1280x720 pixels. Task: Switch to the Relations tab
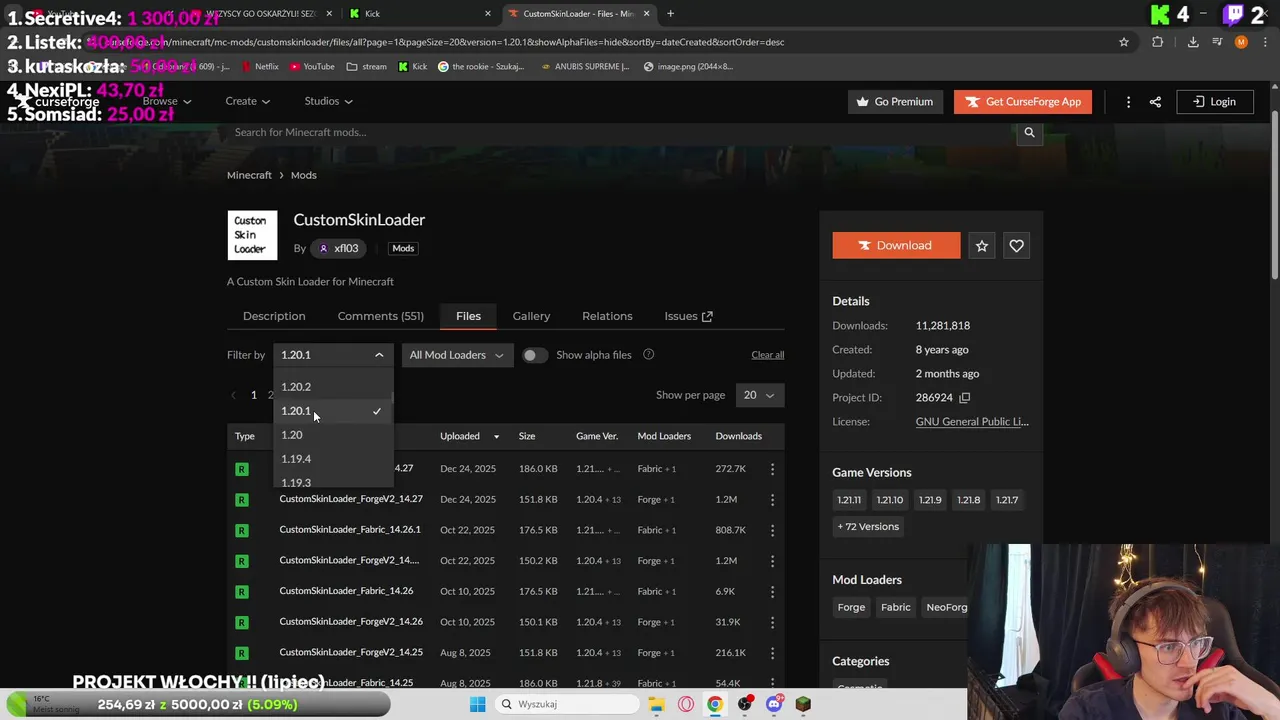coord(607,316)
